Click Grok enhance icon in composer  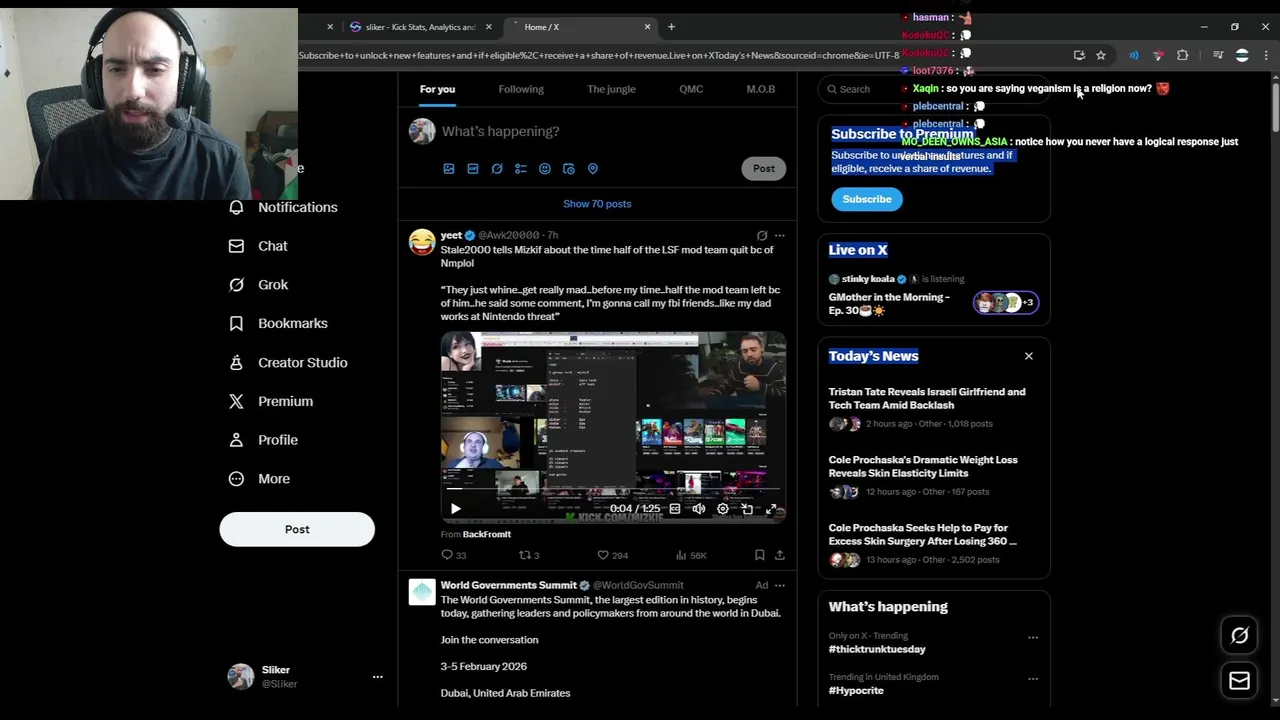pyautogui.click(x=497, y=169)
